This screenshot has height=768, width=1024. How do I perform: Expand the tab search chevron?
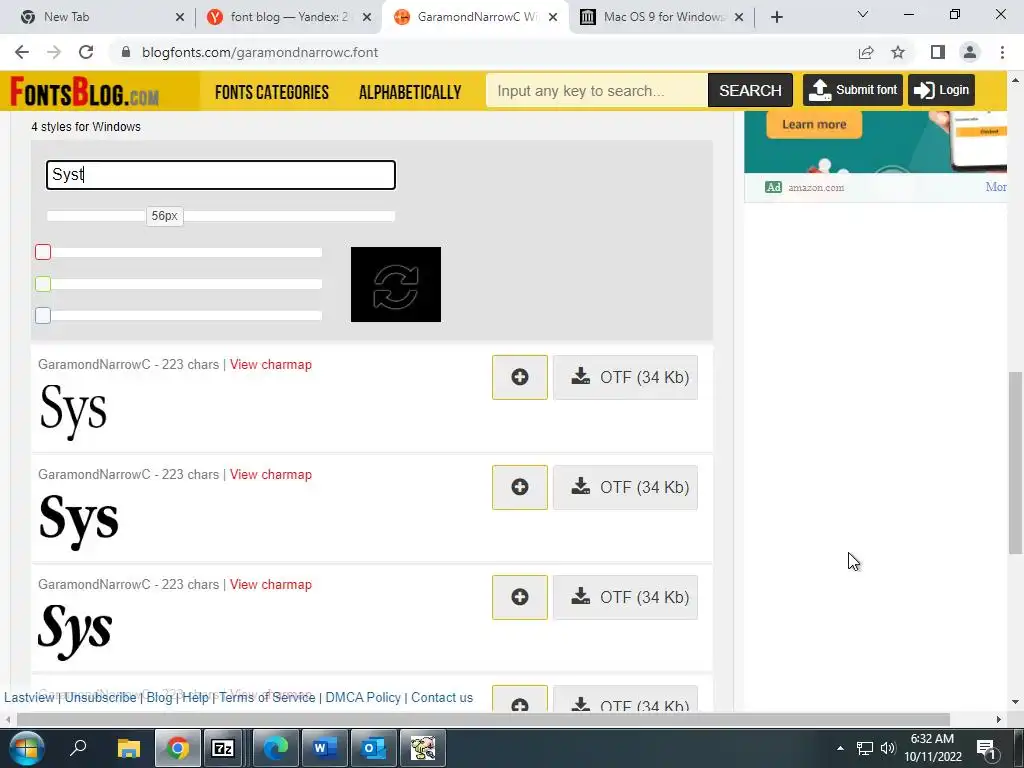863,14
